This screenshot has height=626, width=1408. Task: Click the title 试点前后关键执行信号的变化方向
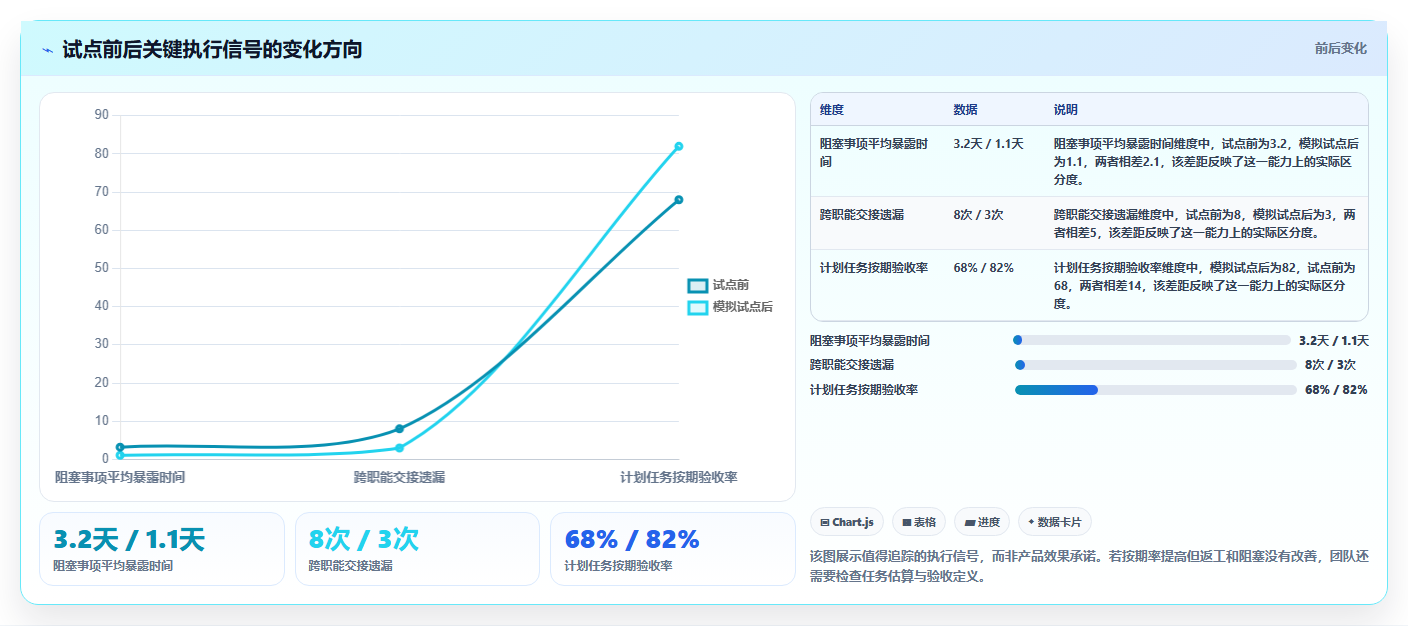212,49
